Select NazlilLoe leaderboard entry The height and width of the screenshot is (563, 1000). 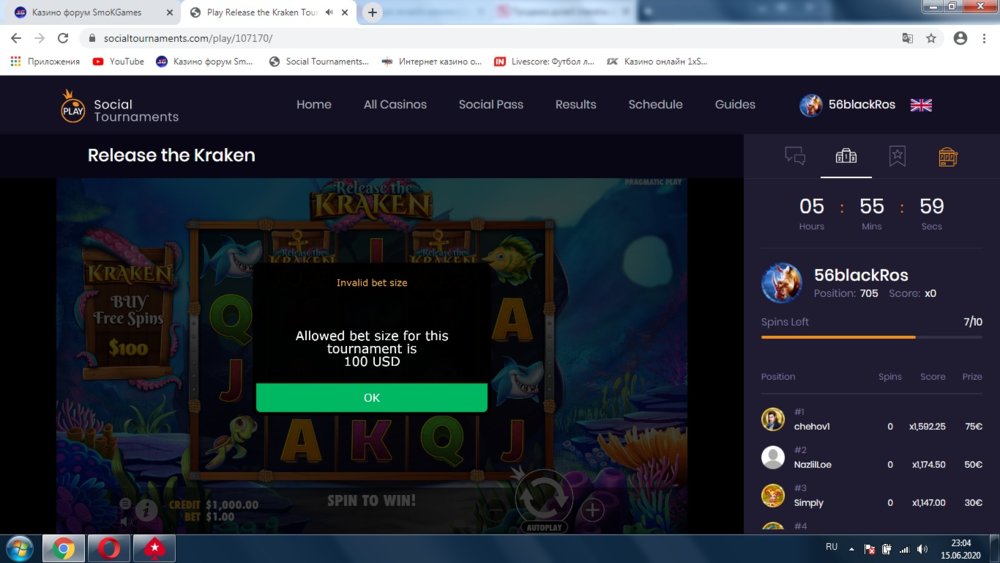coord(871,458)
